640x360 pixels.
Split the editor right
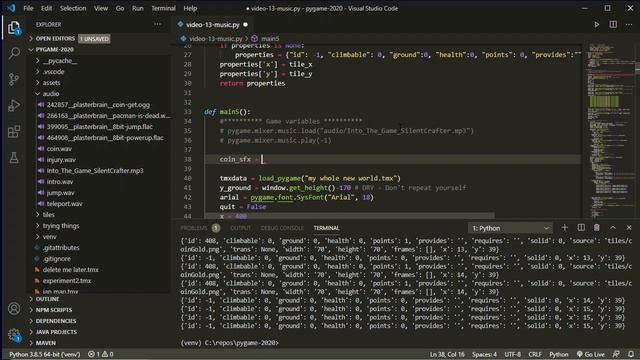613,24
